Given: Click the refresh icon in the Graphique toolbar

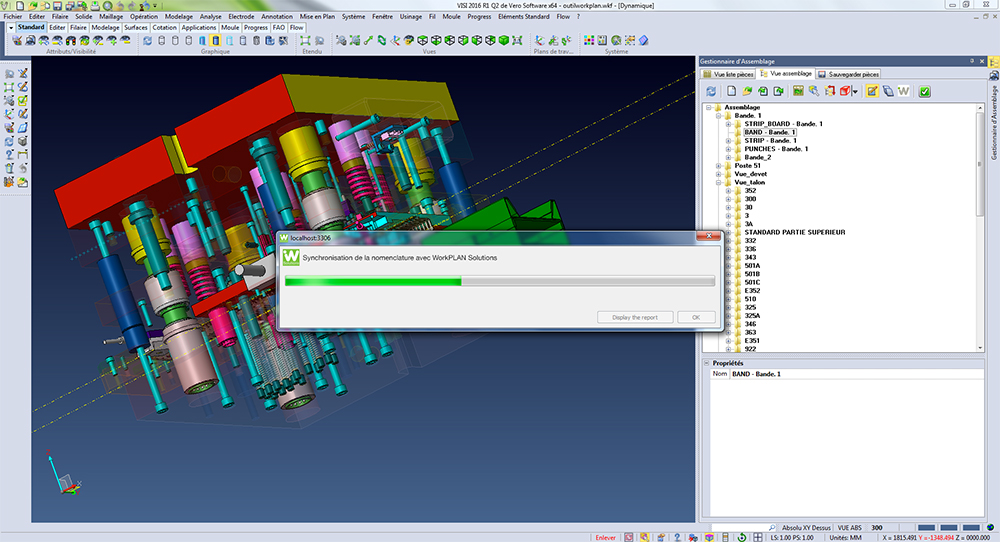Looking at the screenshot, I should point(147,40).
